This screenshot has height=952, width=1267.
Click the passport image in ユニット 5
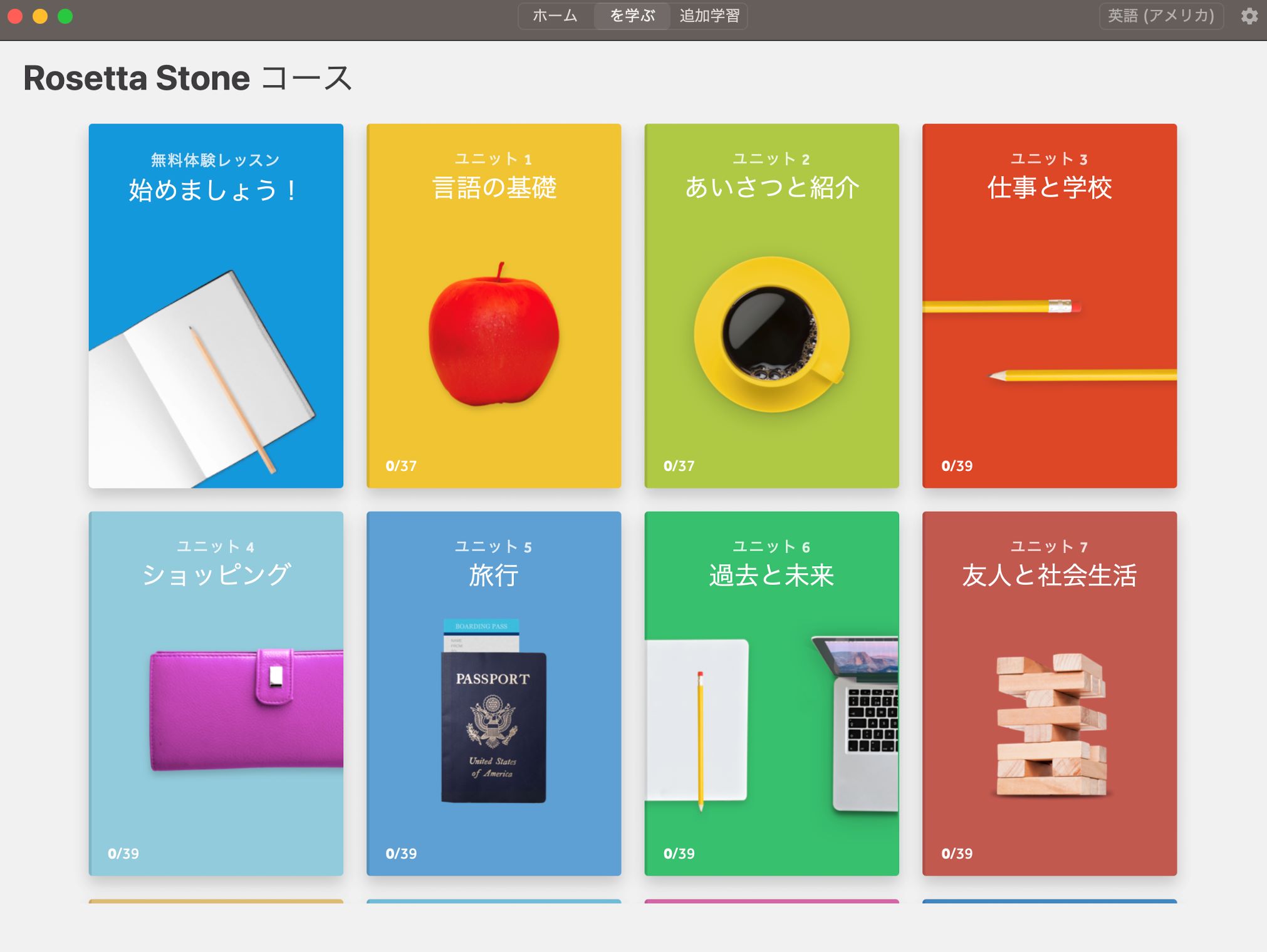(493, 727)
